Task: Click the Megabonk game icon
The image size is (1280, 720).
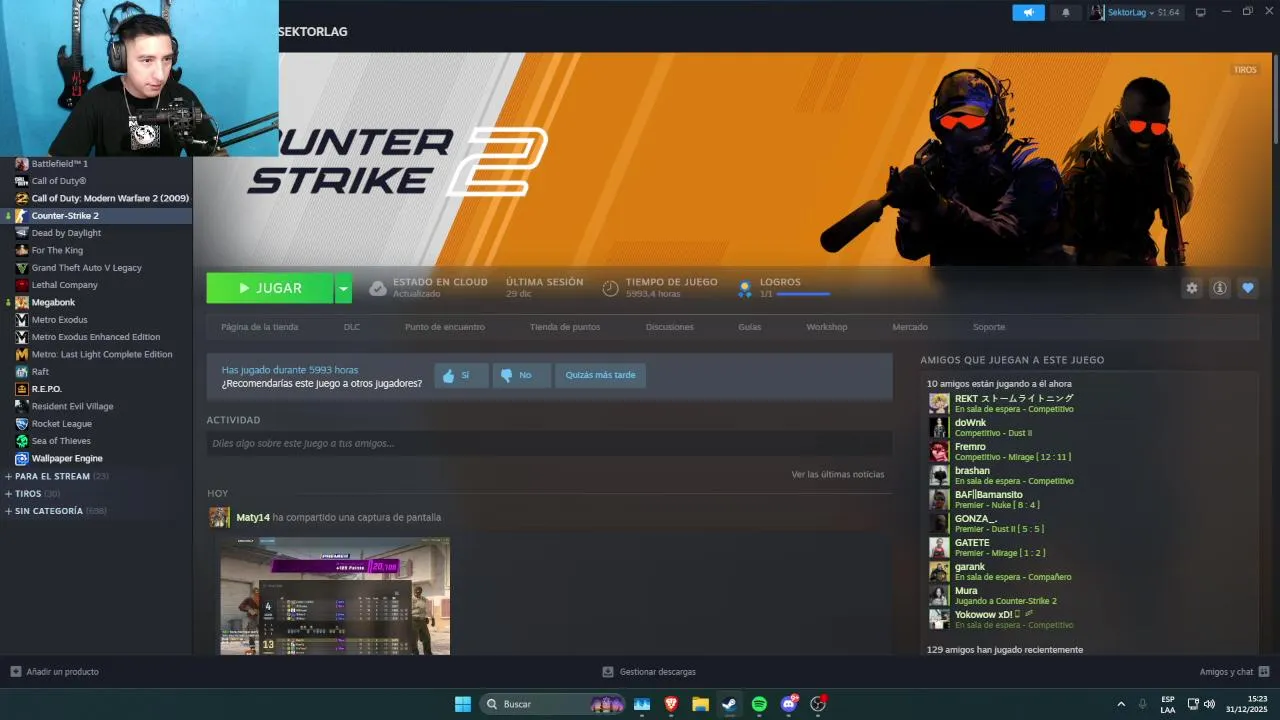Action: click(x=22, y=302)
